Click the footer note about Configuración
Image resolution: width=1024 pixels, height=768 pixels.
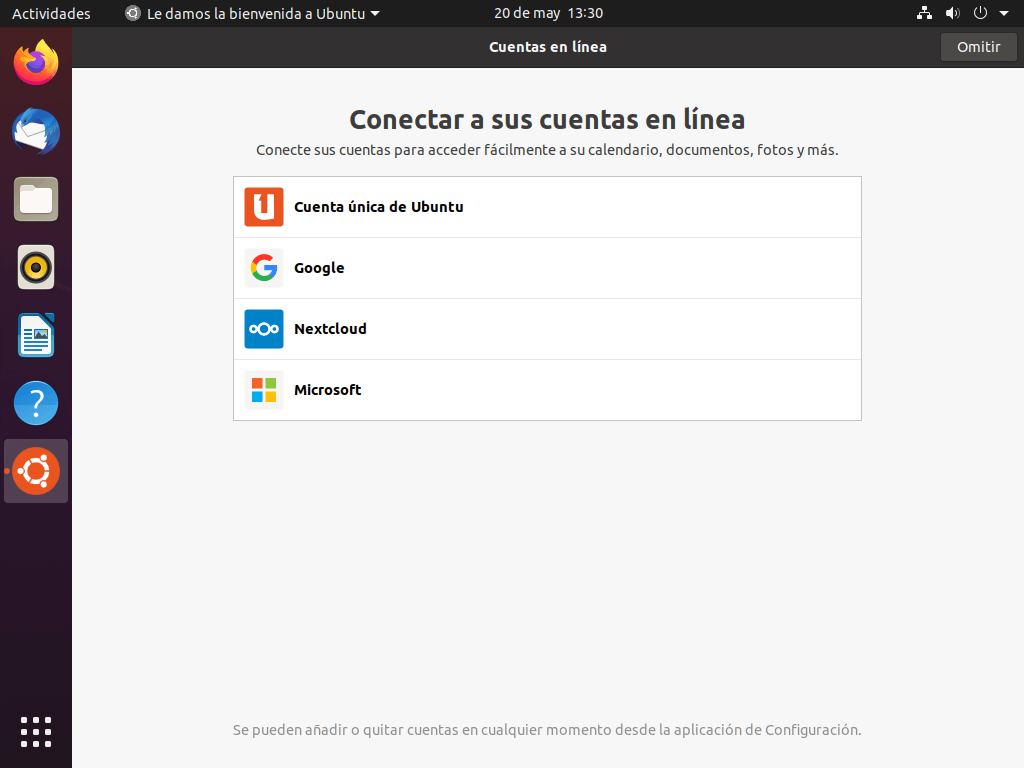(547, 730)
